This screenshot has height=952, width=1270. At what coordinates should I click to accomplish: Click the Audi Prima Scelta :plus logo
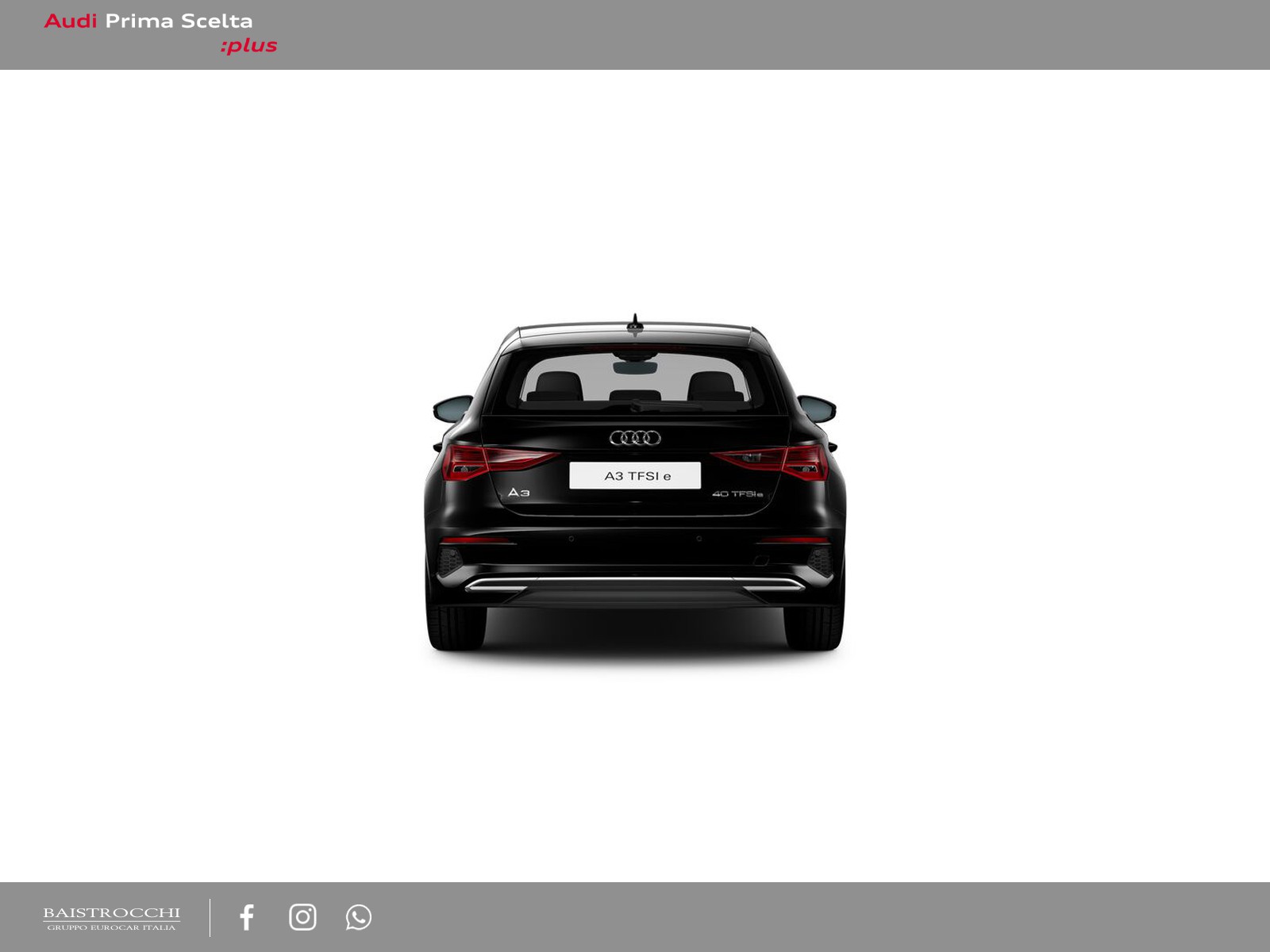(x=160, y=33)
